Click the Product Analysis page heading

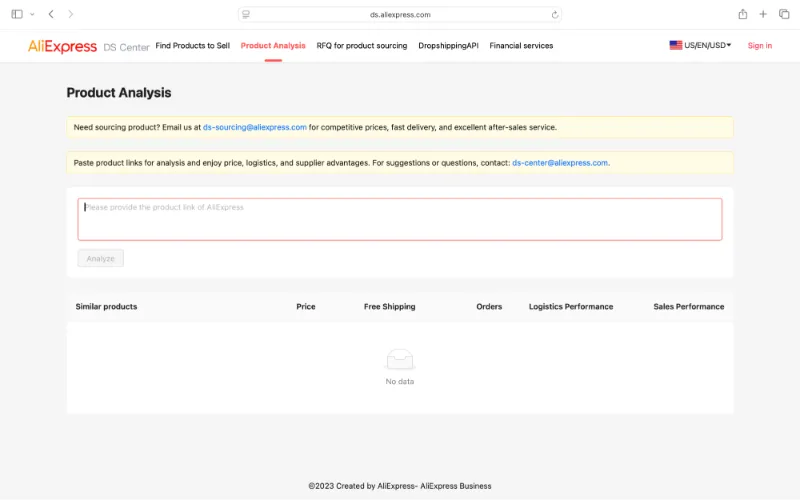click(x=118, y=92)
